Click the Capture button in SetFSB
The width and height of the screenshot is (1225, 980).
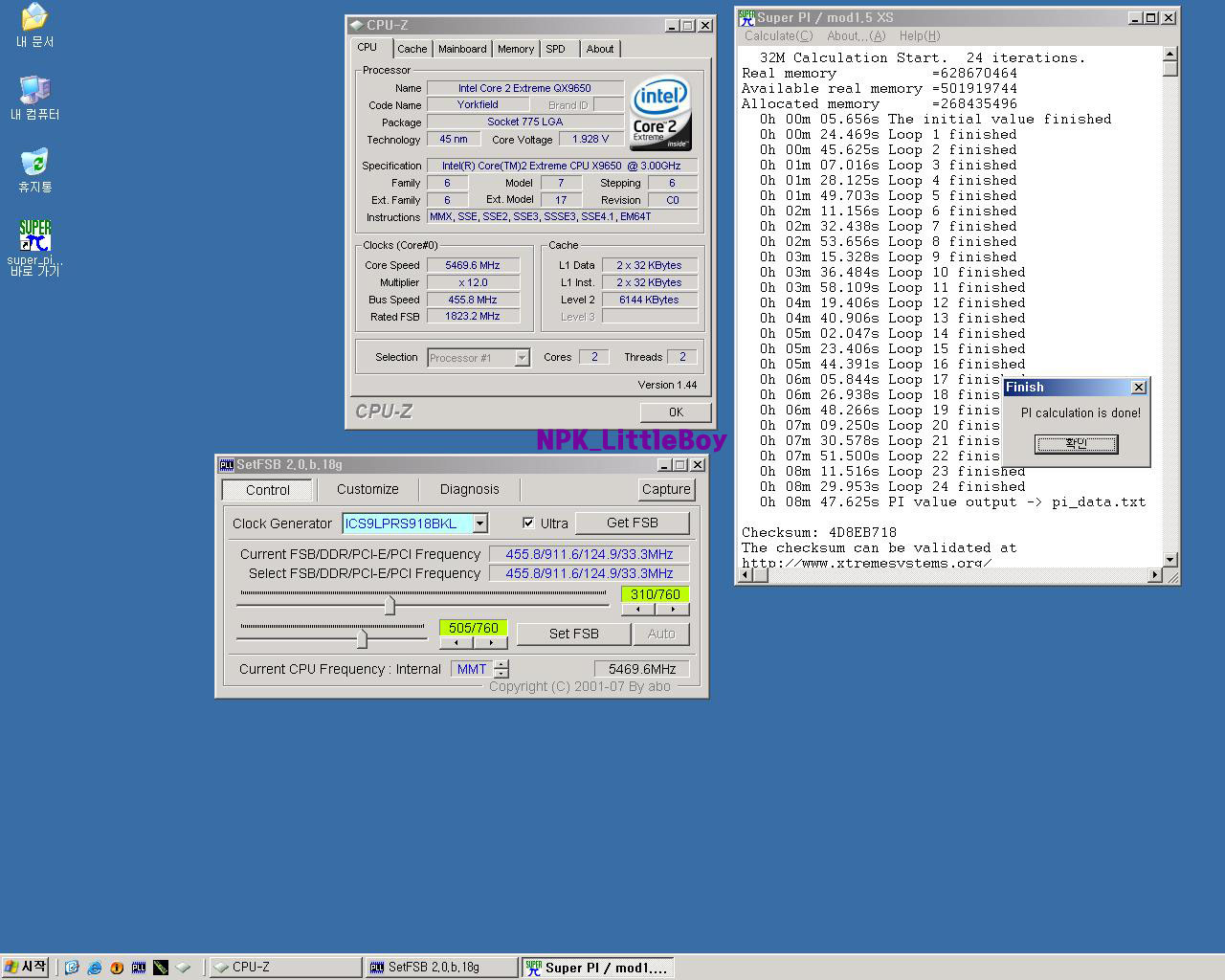666,489
